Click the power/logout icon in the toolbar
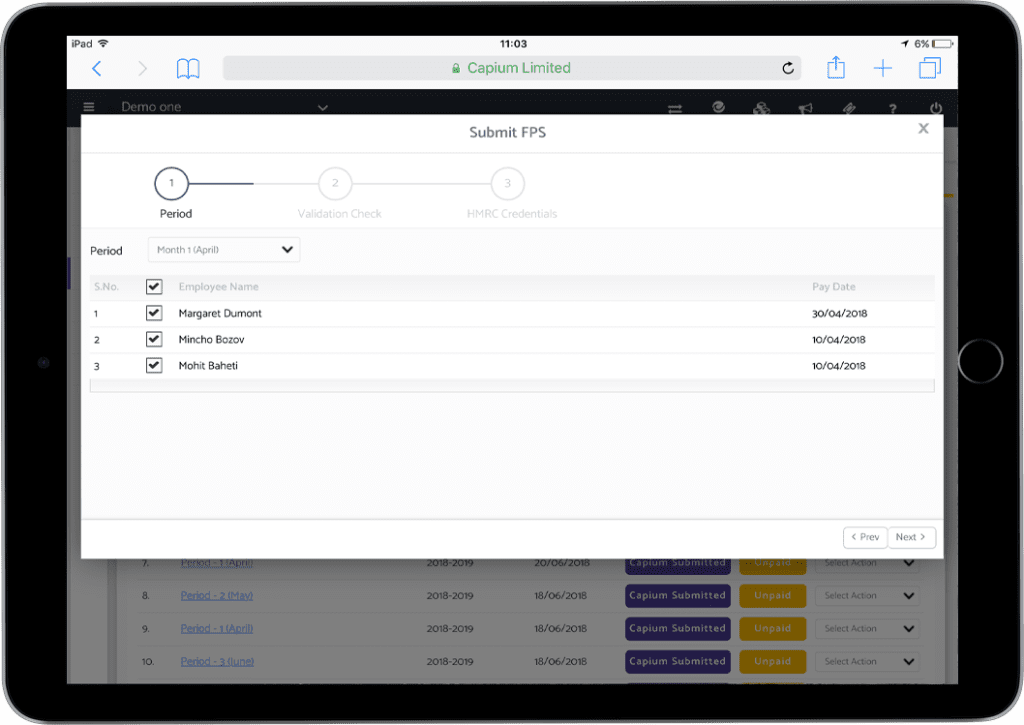Image resolution: width=1024 pixels, height=725 pixels. (x=934, y=108)
